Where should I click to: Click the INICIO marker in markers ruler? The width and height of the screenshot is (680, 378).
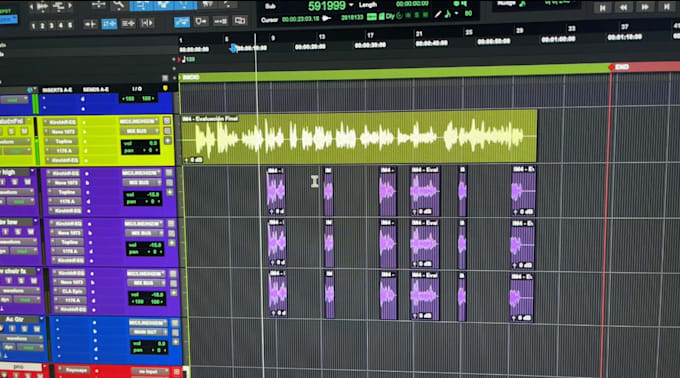(190, 78)
